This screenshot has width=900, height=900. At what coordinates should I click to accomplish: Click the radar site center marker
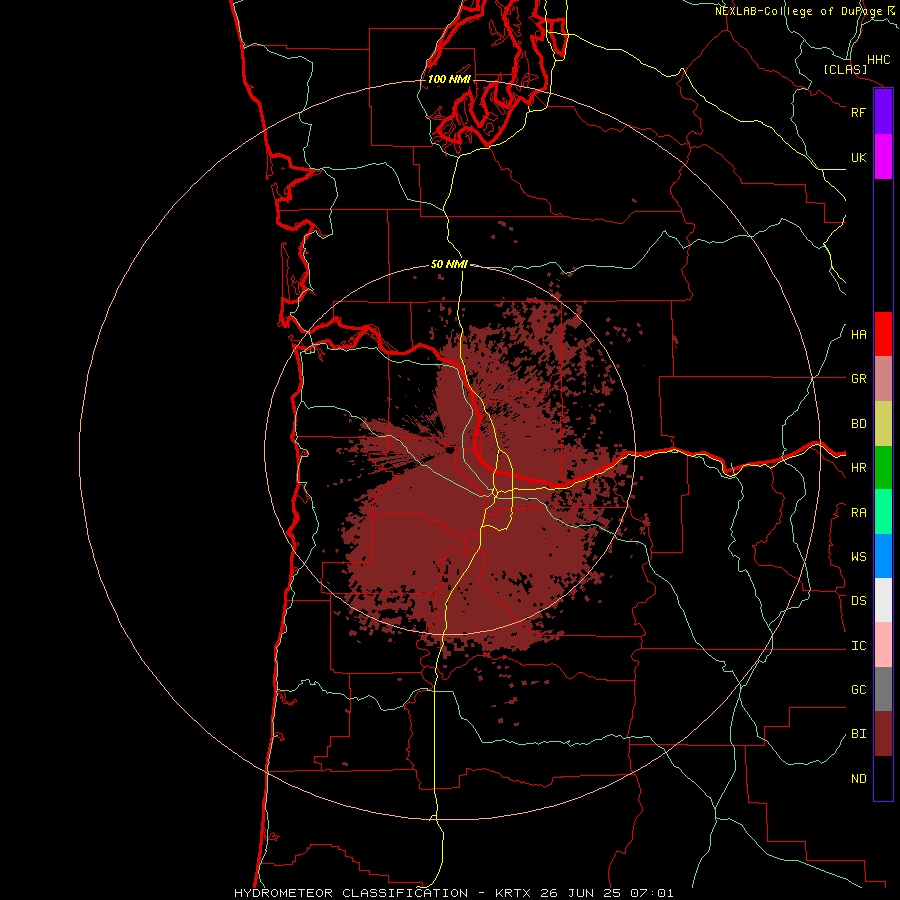450,450
